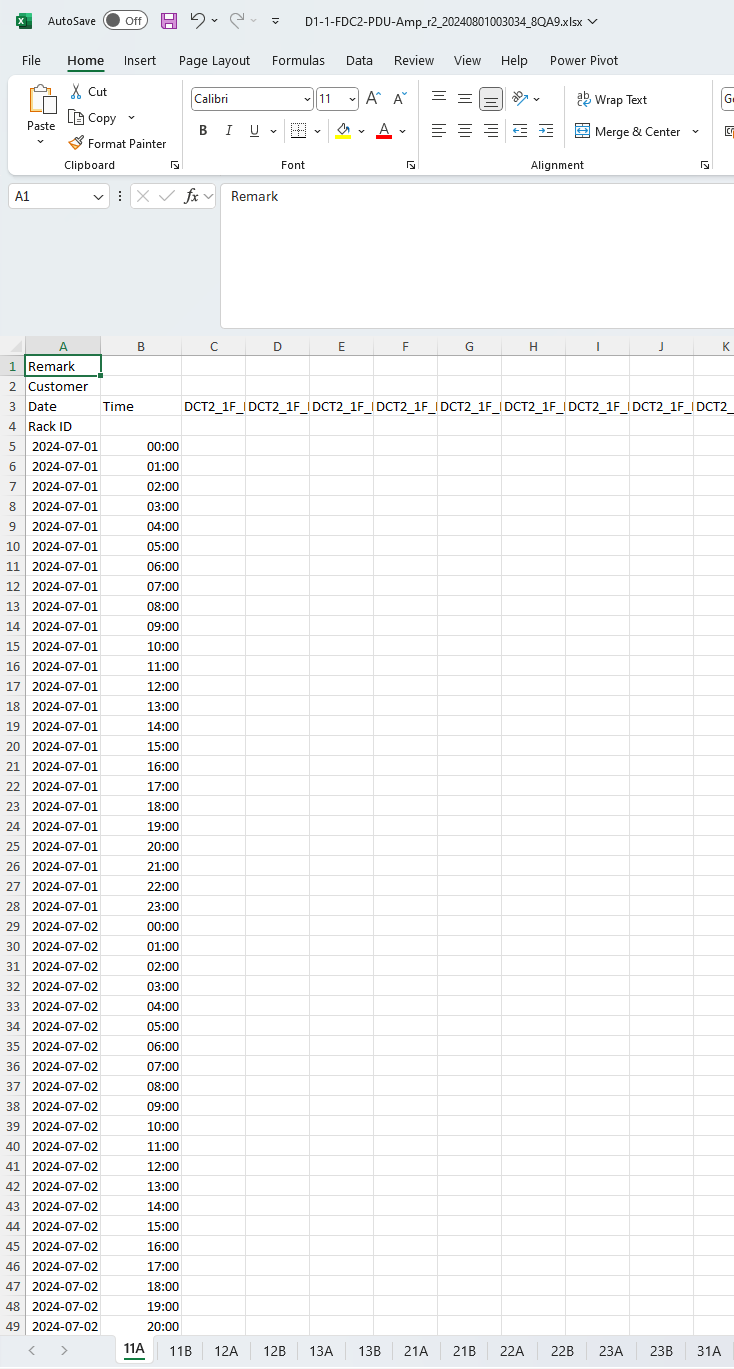Toggle Wrap Text for the cell
This screenshot has width=734, height=1369.
pyautogui.click(x=612, y=100)
